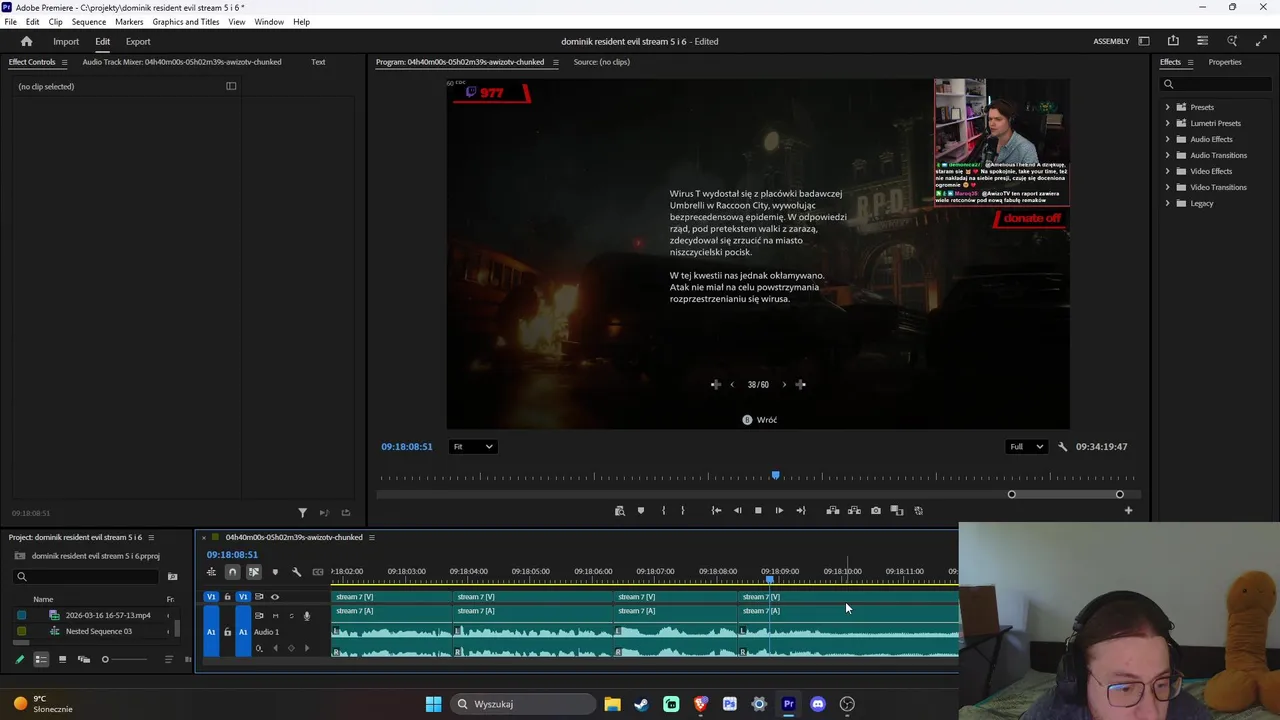The image size is (1280, 720).
Task: Go to the Home screen icon
Action: [x=27, y=41]
